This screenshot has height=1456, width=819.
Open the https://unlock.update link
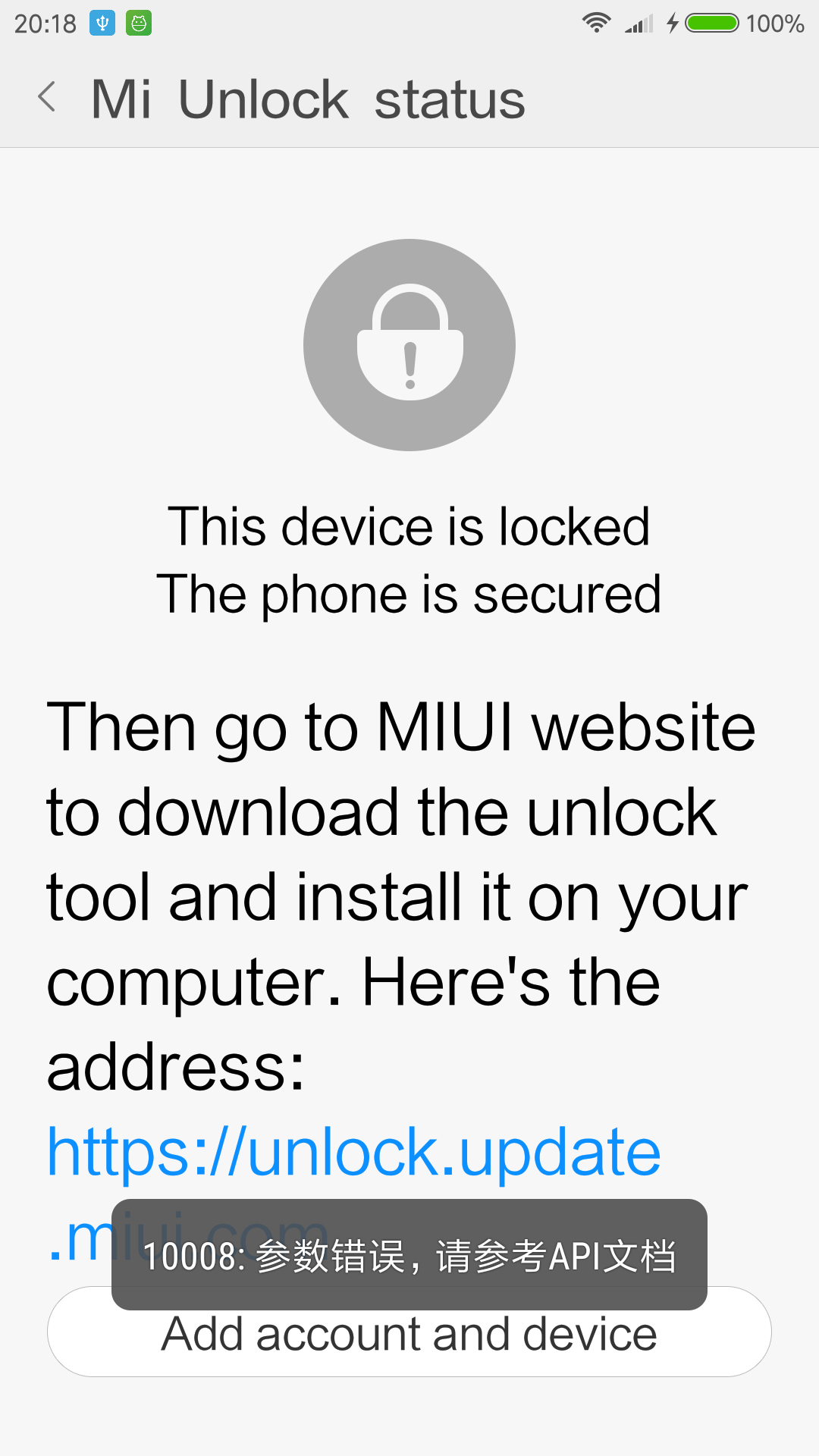[x=353, y=1152]
